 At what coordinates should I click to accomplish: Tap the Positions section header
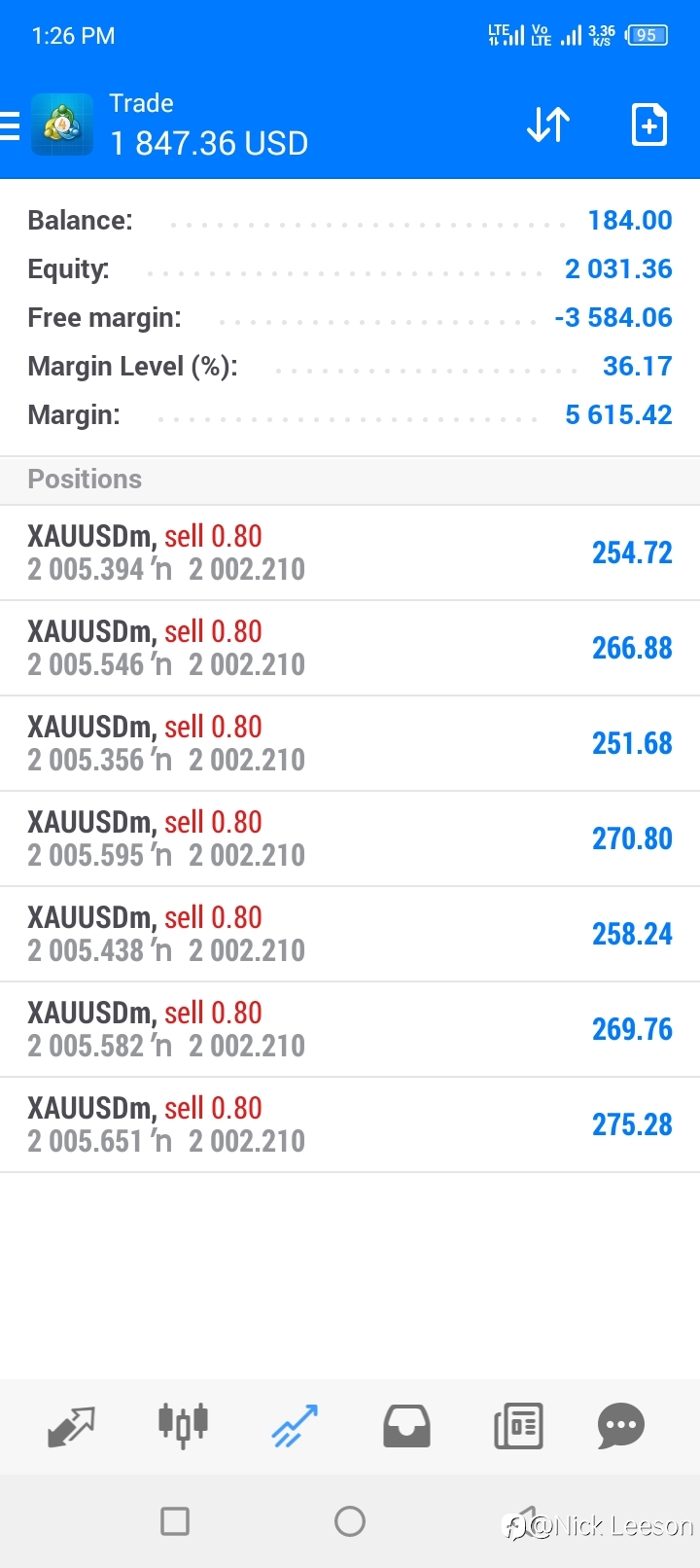click(350, 480)
